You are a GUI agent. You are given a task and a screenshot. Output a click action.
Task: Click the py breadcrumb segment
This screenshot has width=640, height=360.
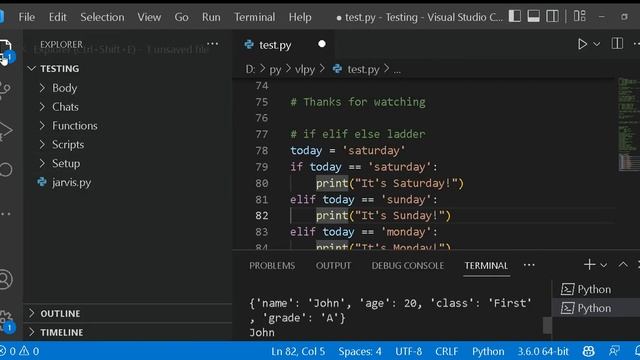pos(275,69)
